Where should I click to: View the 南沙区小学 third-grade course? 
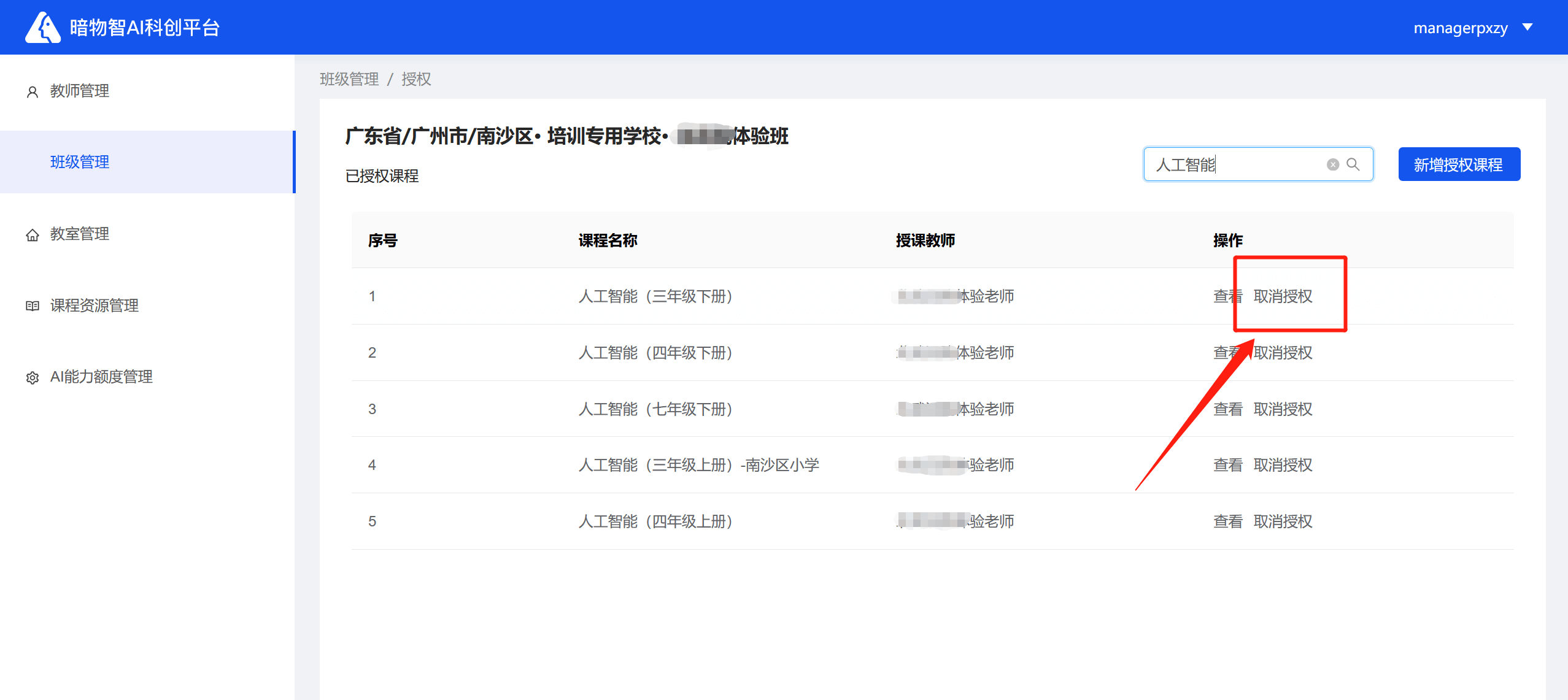[1227, 465]
